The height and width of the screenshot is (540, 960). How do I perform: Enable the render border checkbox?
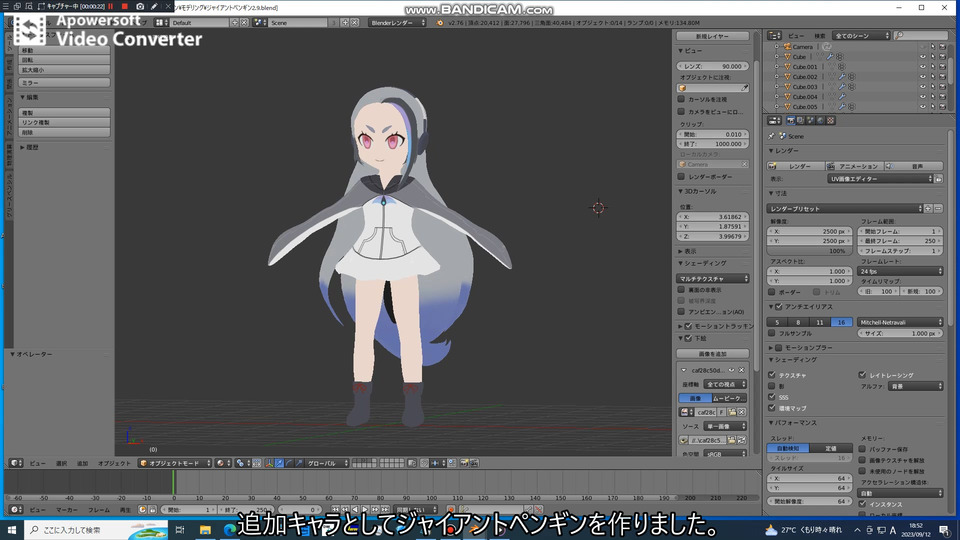coord(681,176)
